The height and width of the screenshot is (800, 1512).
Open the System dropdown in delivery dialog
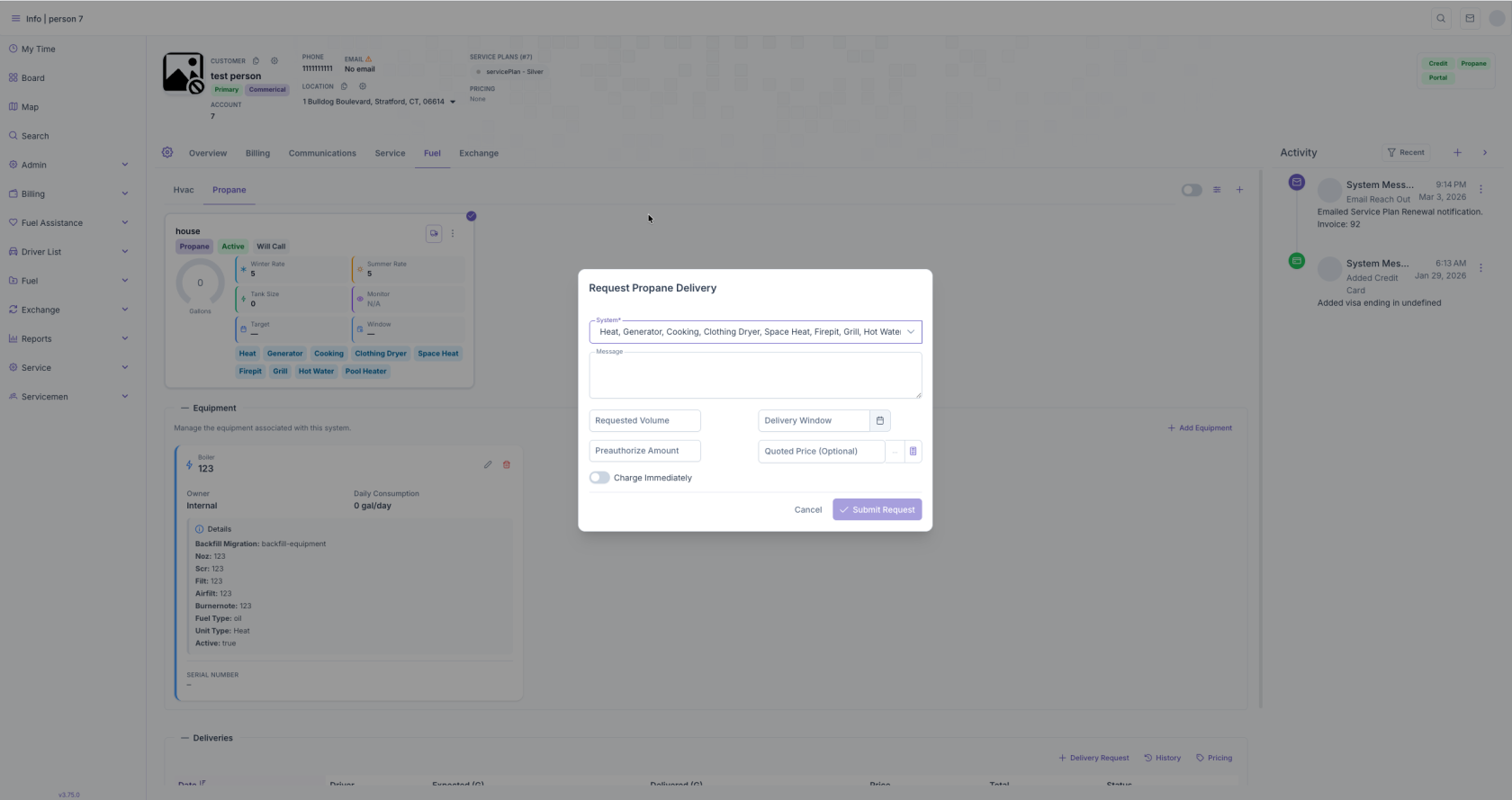[x=755, y=332]
